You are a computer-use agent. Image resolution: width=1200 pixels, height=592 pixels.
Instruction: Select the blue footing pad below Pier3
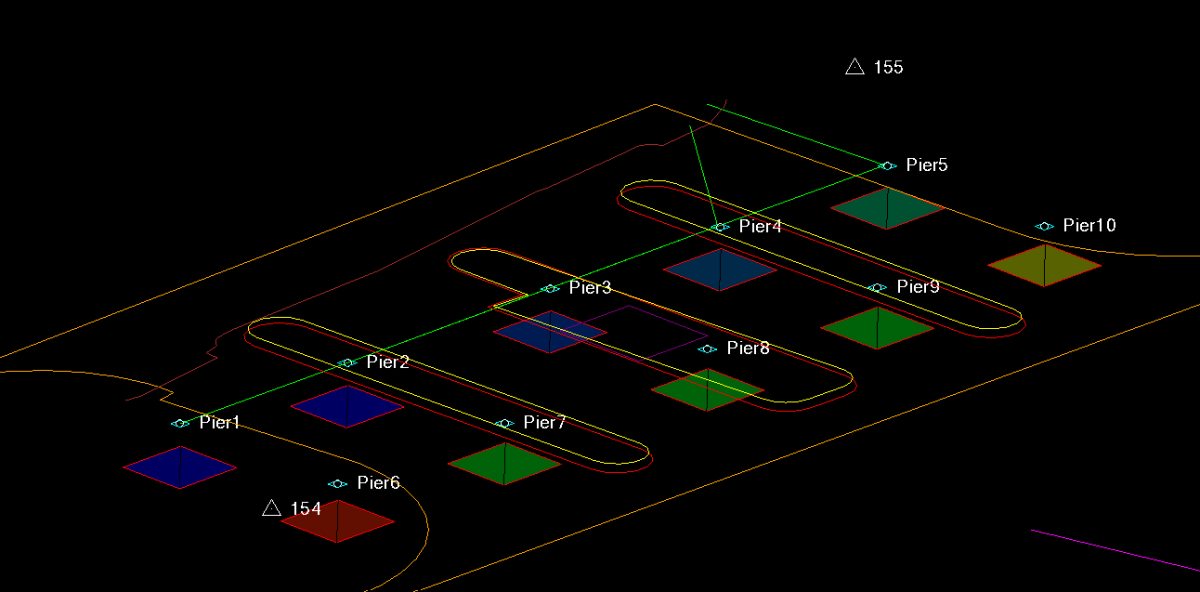coord(550,332)
